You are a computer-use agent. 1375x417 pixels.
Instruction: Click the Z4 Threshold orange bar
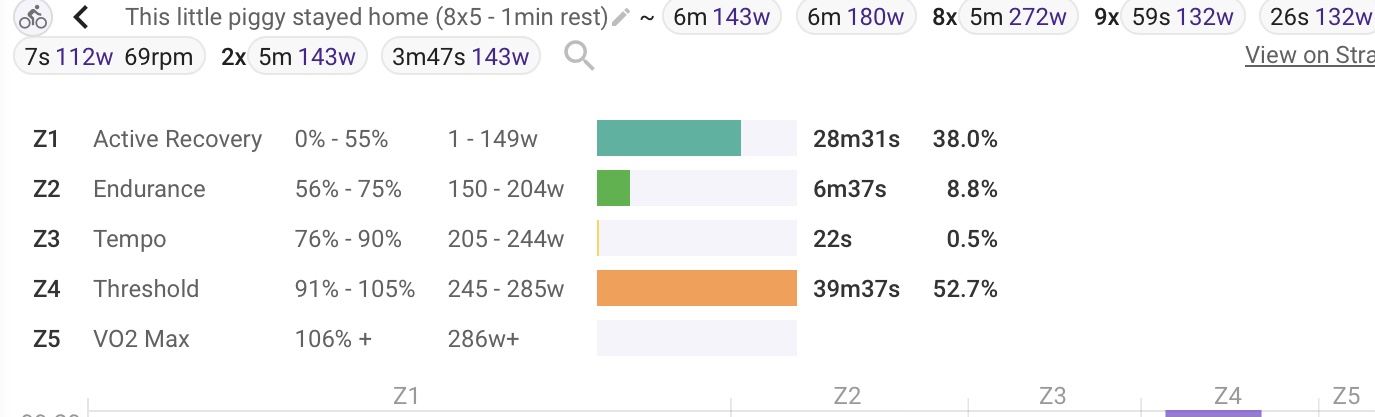click(x=697, y=288)
